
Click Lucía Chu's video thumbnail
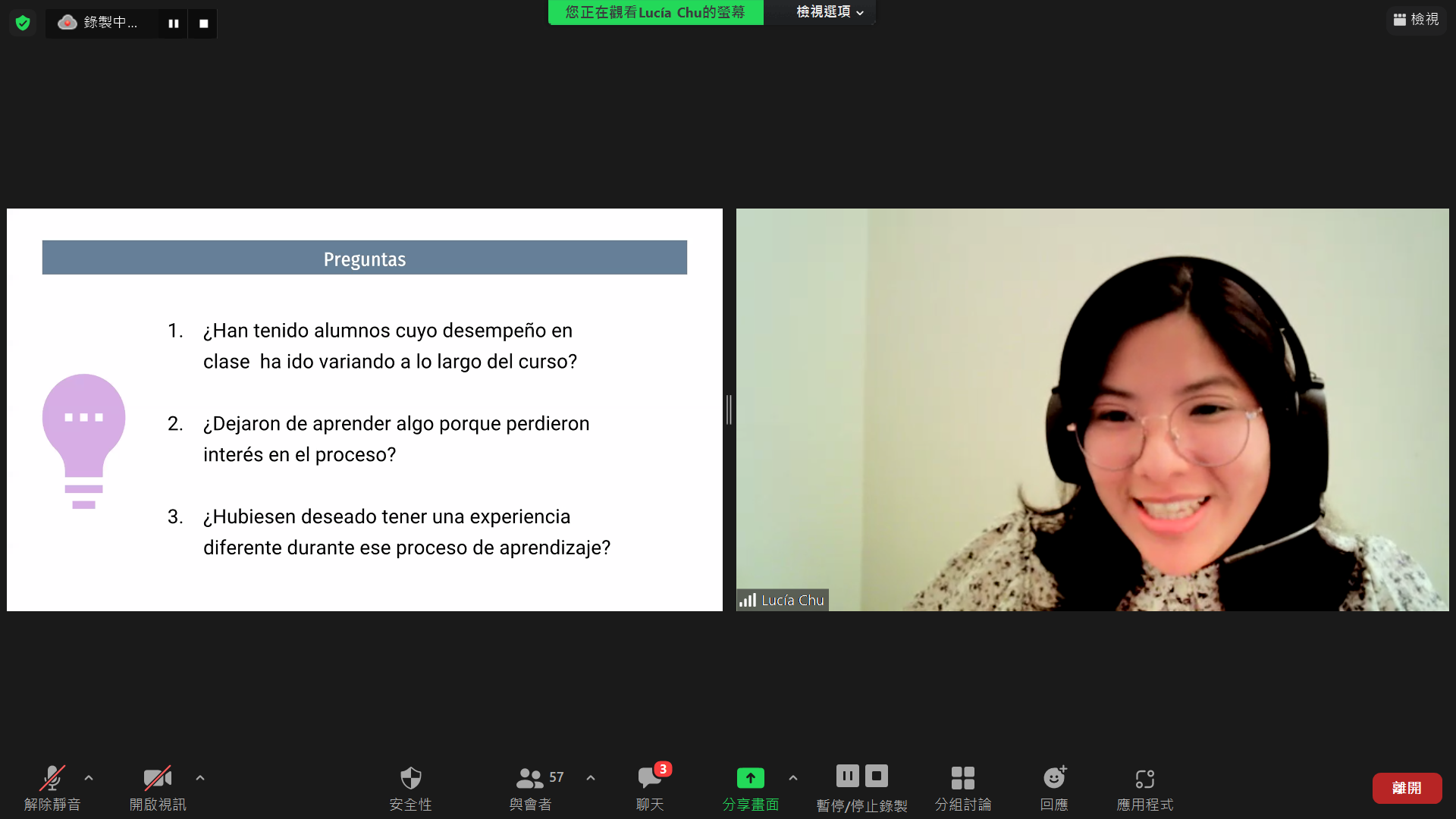[x=1092, y=409]
